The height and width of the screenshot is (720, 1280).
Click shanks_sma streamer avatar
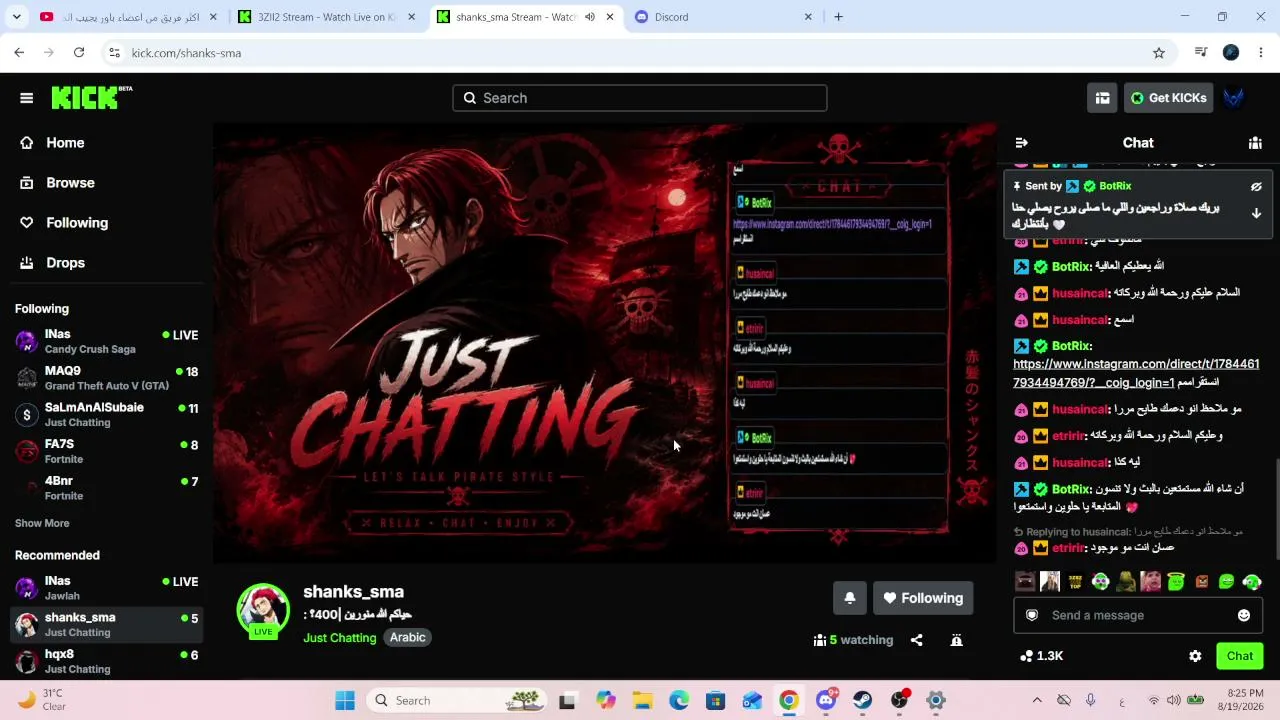(x=263, y=610)
